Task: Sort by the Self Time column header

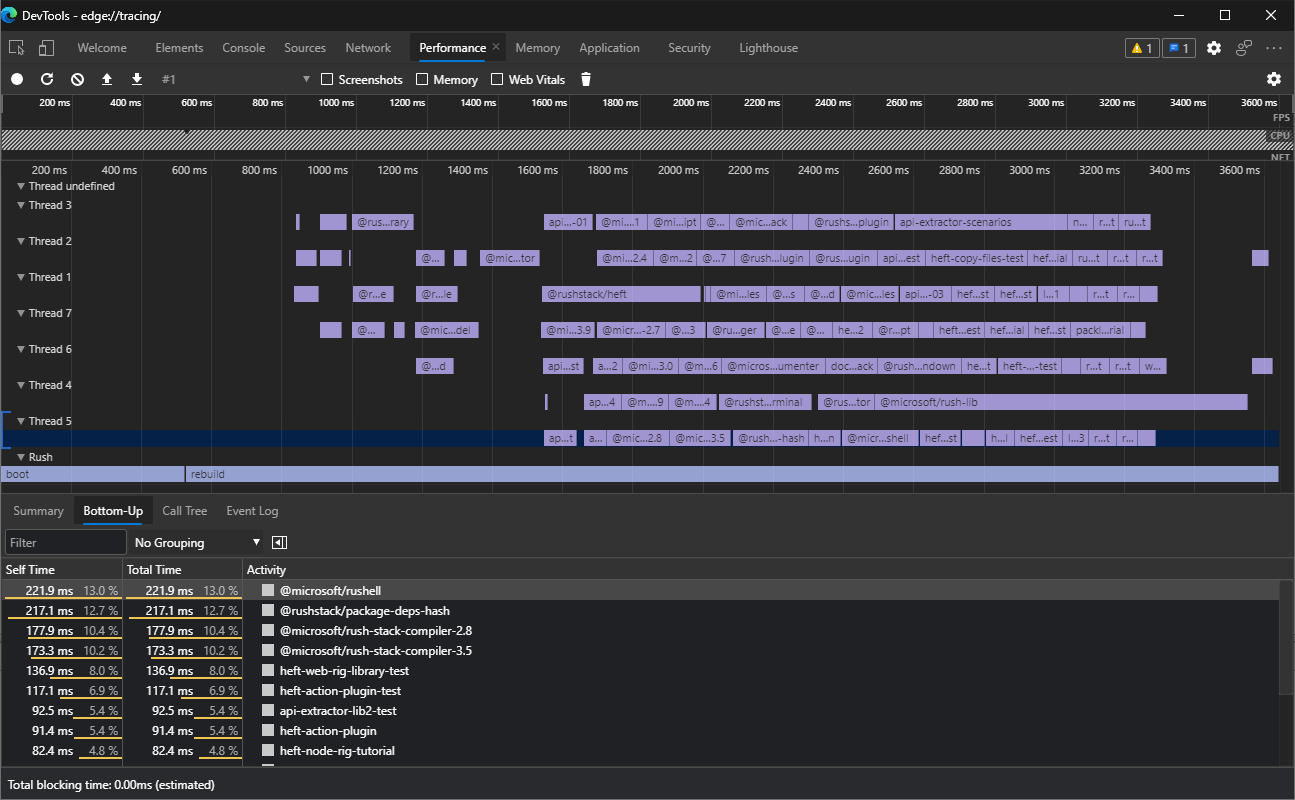Action: coord(61,569)
